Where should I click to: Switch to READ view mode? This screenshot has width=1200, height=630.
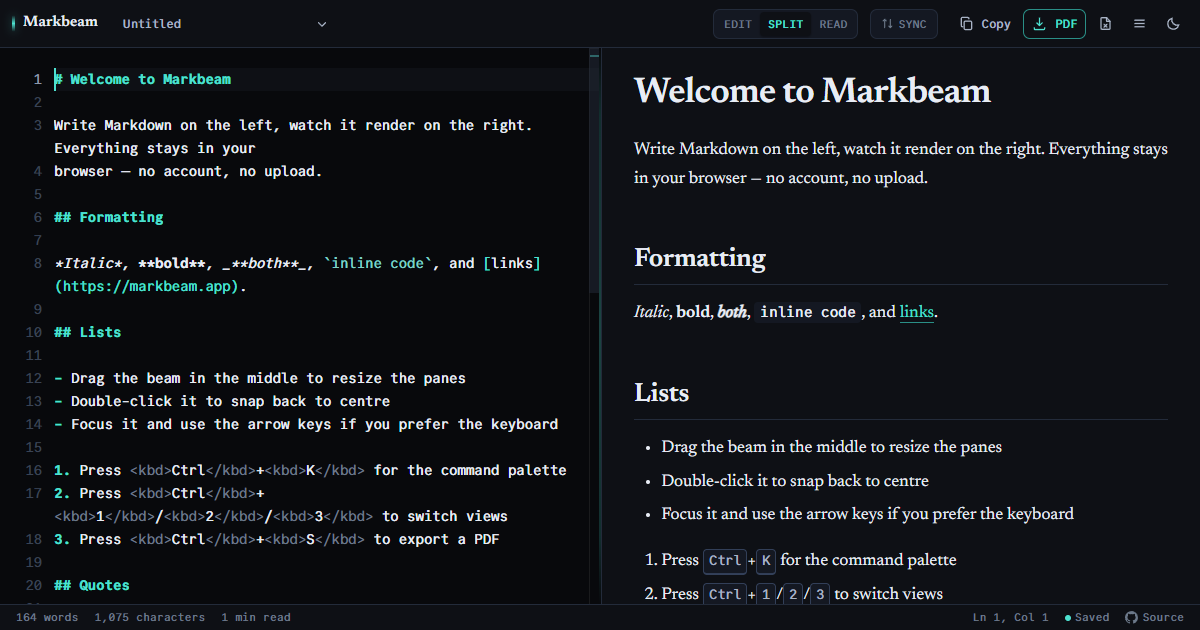pos(833,24)
